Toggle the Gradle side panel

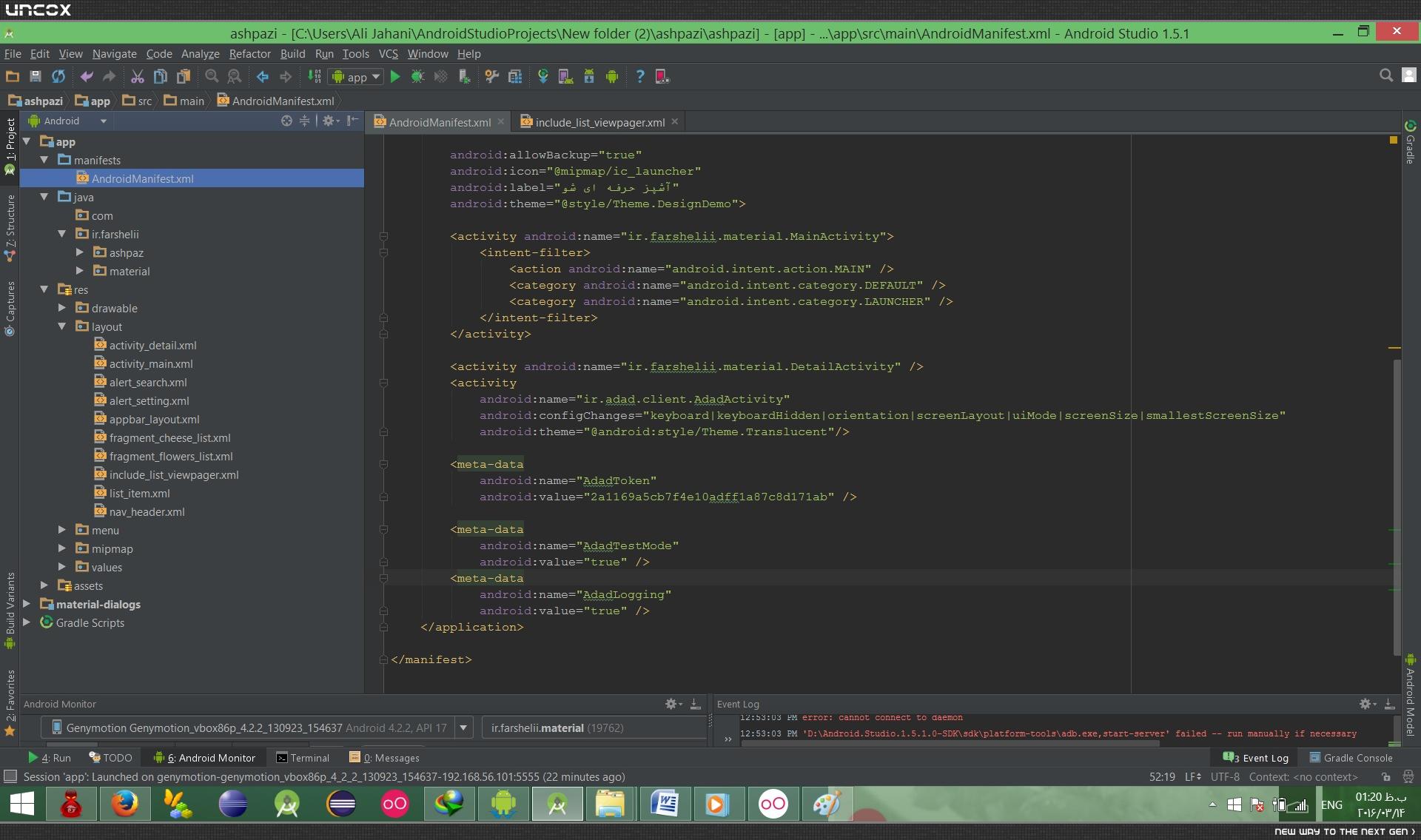point(1411,142)
